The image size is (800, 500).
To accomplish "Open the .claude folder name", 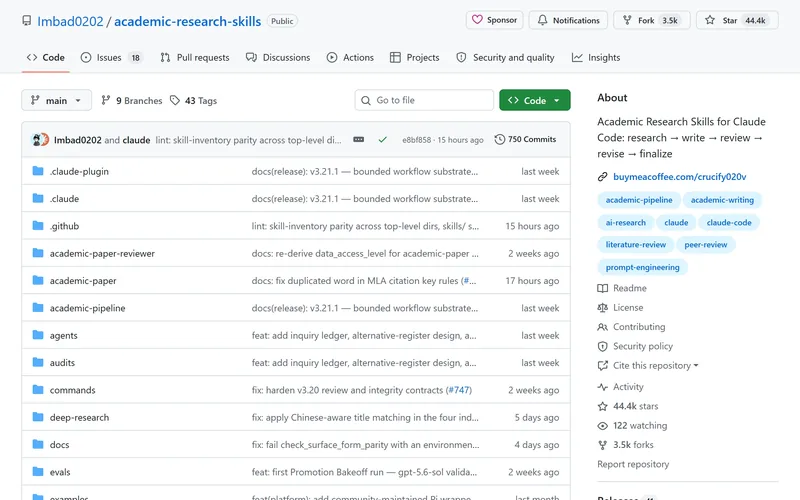I will pos(64,198).
